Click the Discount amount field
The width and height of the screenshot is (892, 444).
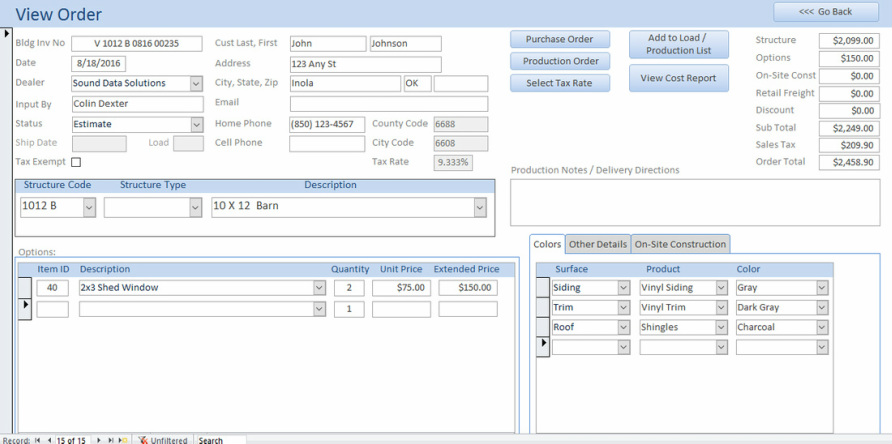pyautogui.click(x=849, y=111)
